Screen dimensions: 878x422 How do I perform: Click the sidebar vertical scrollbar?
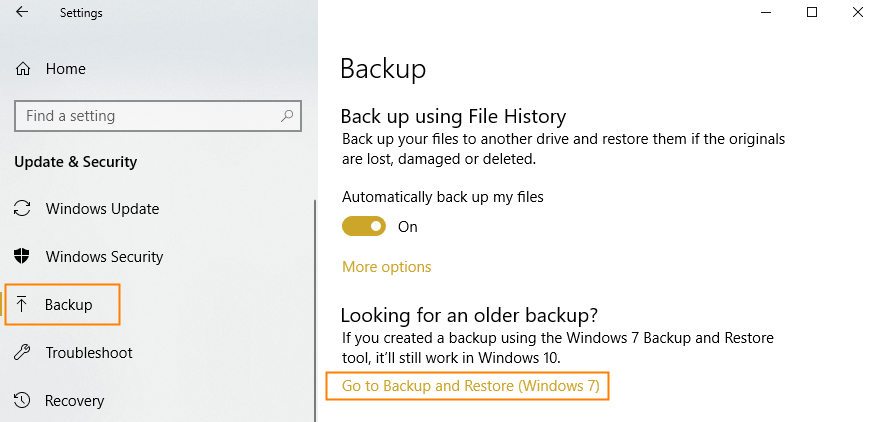[315, 311]
